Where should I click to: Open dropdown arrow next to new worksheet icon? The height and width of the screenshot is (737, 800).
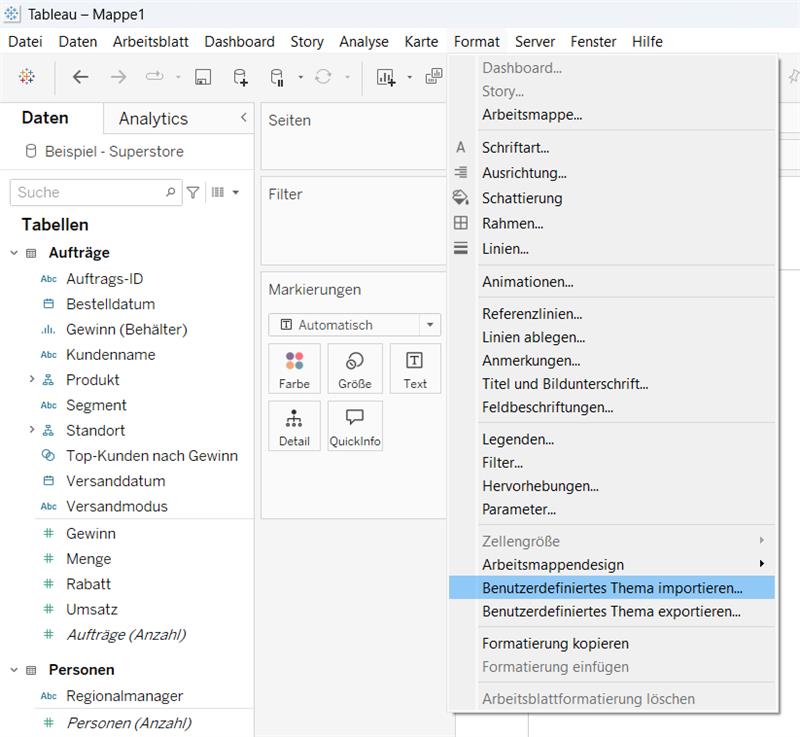[409, 78]
